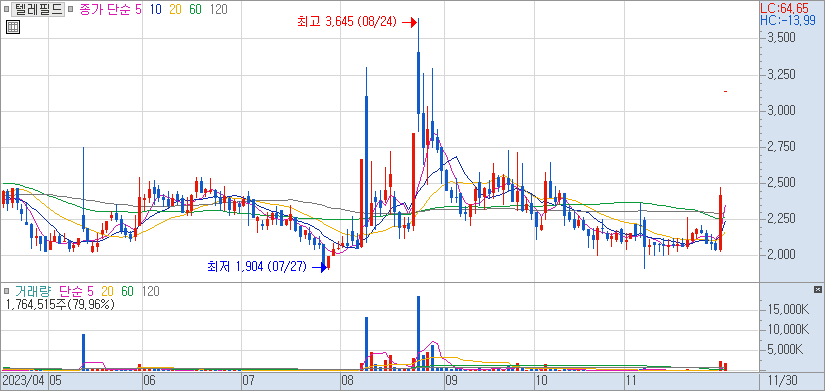Select the green 60 volume average label

127,291
